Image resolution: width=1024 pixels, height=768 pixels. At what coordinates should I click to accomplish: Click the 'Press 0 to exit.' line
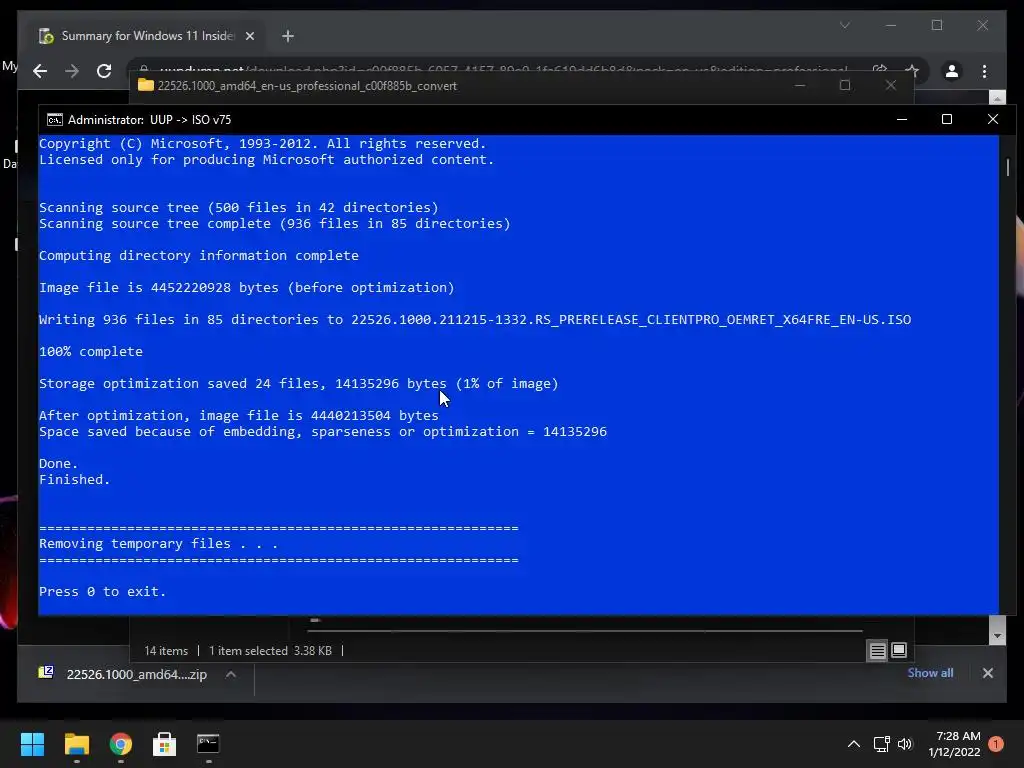103,591
